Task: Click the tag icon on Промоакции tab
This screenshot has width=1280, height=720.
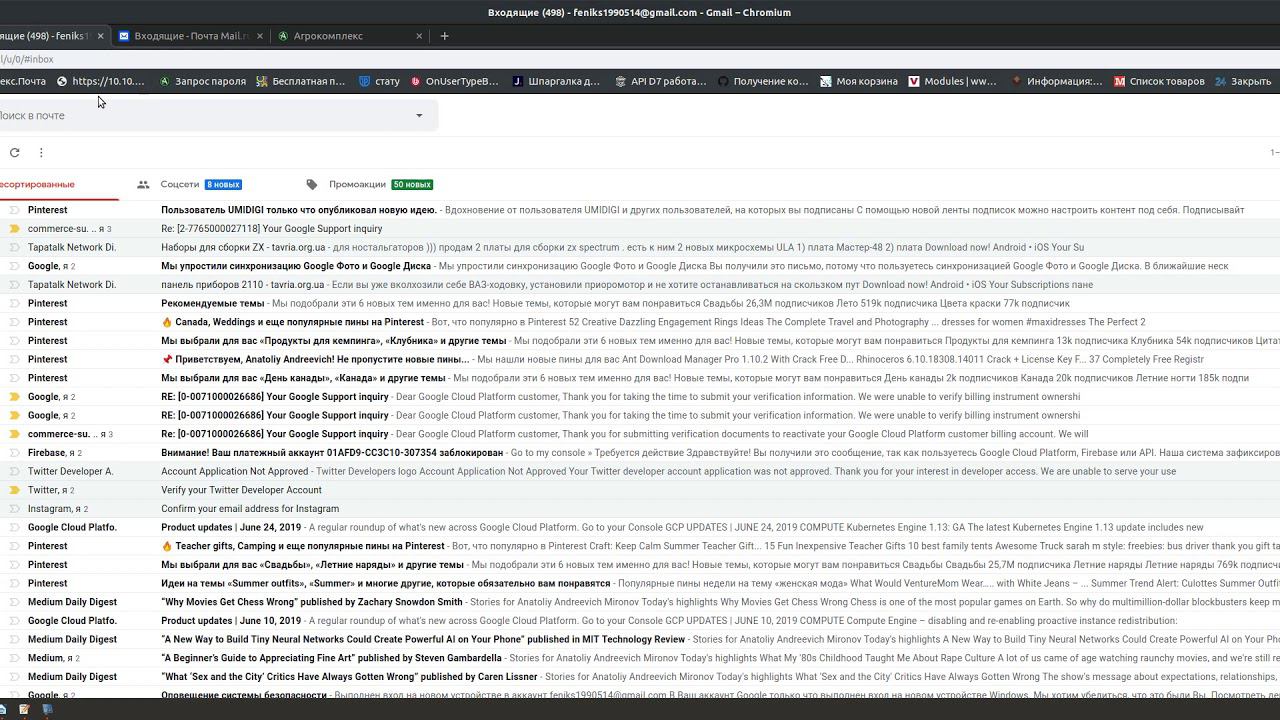Action: (312, 185)
